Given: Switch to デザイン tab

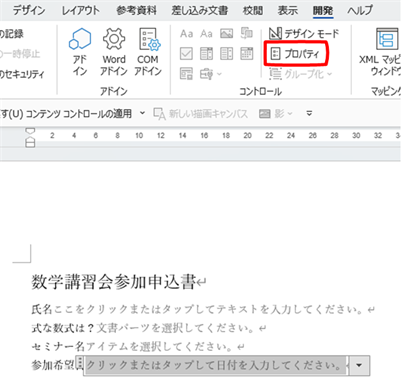Looking at the screenshot, I should pos(29,10).
